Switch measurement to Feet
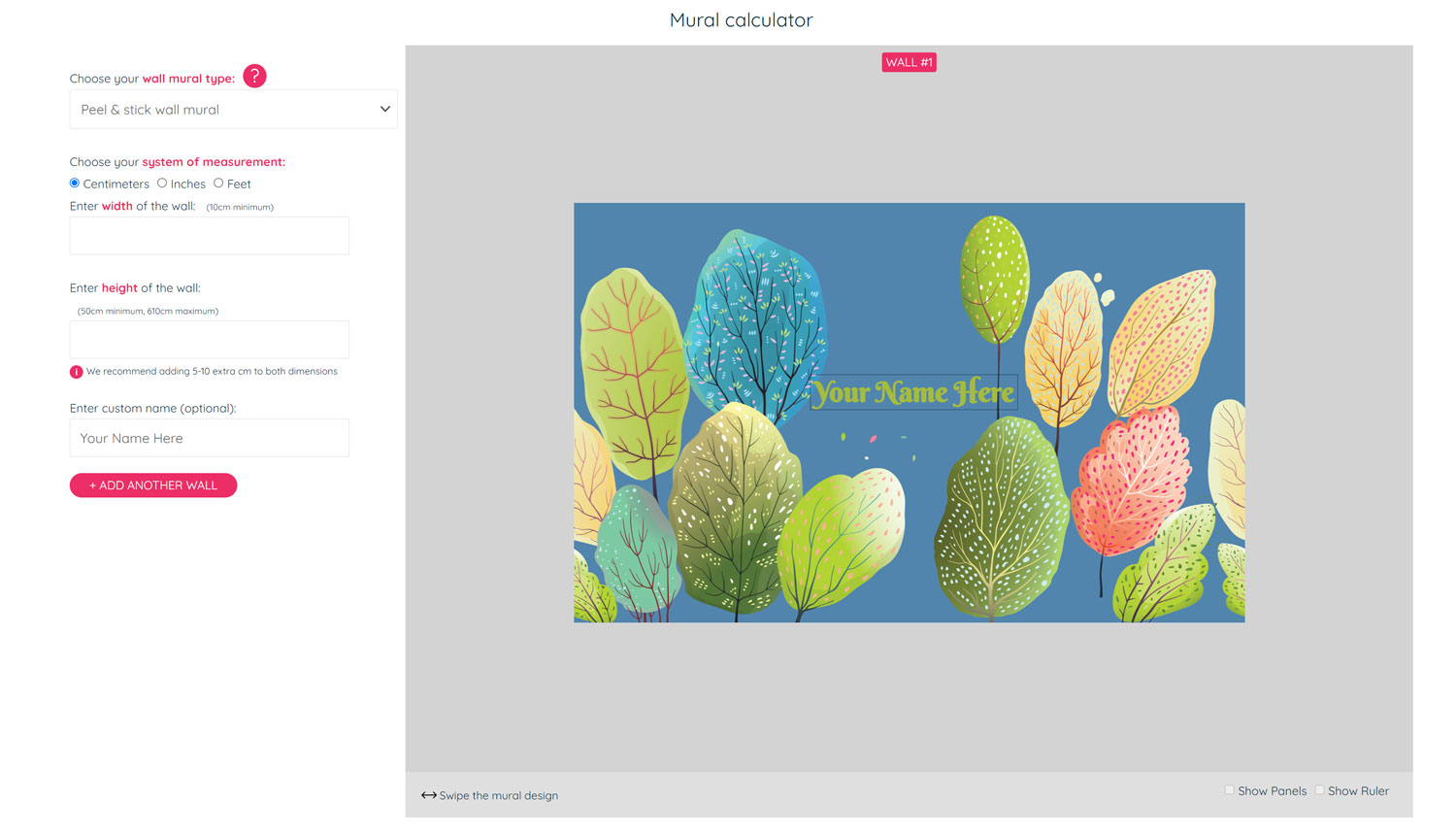This screenshot has height=837, width=1456. [x=218, y=184]
